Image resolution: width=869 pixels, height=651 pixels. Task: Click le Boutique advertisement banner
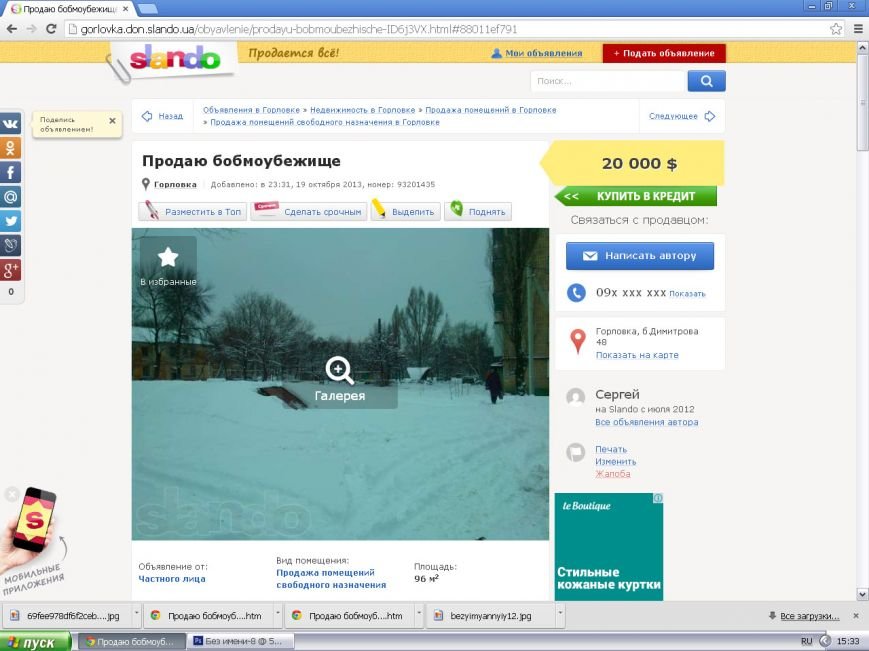(x=609, y=547)
